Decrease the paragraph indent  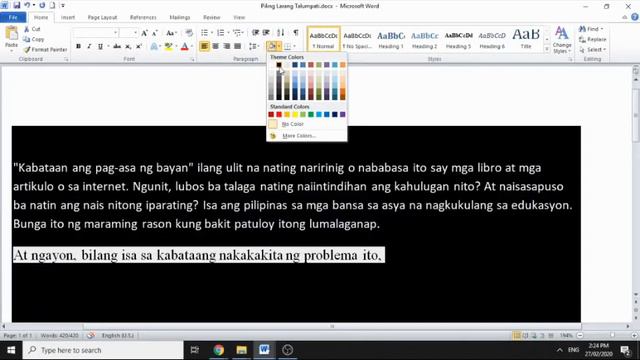click(255, 33)
